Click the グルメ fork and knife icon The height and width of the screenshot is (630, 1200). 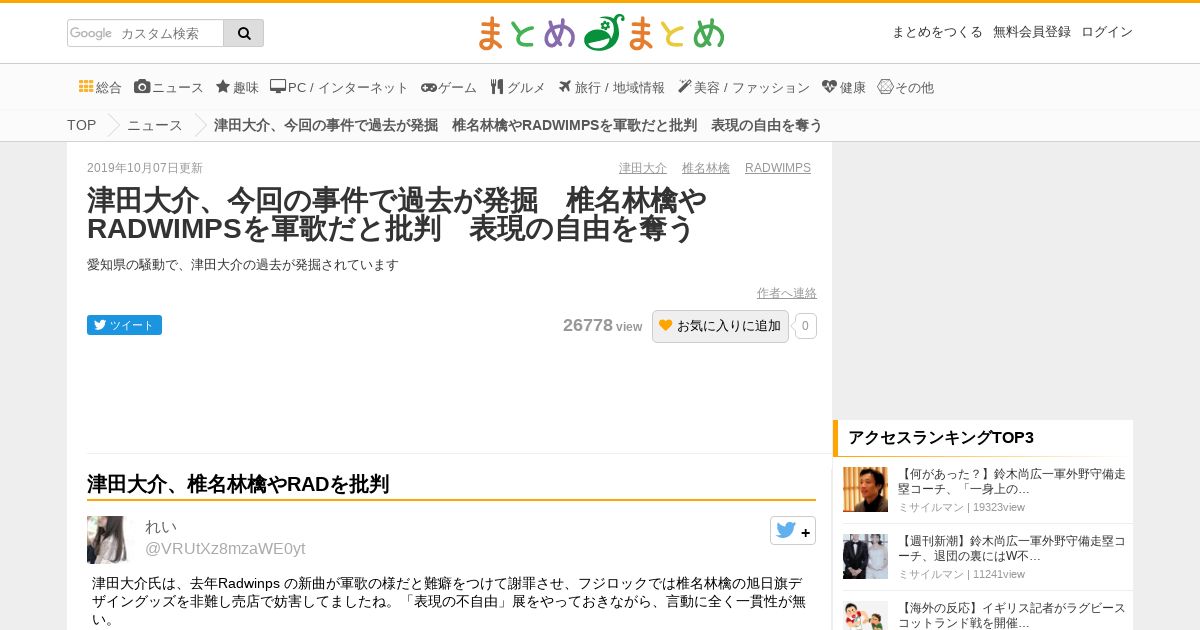[x=496, y=86]
